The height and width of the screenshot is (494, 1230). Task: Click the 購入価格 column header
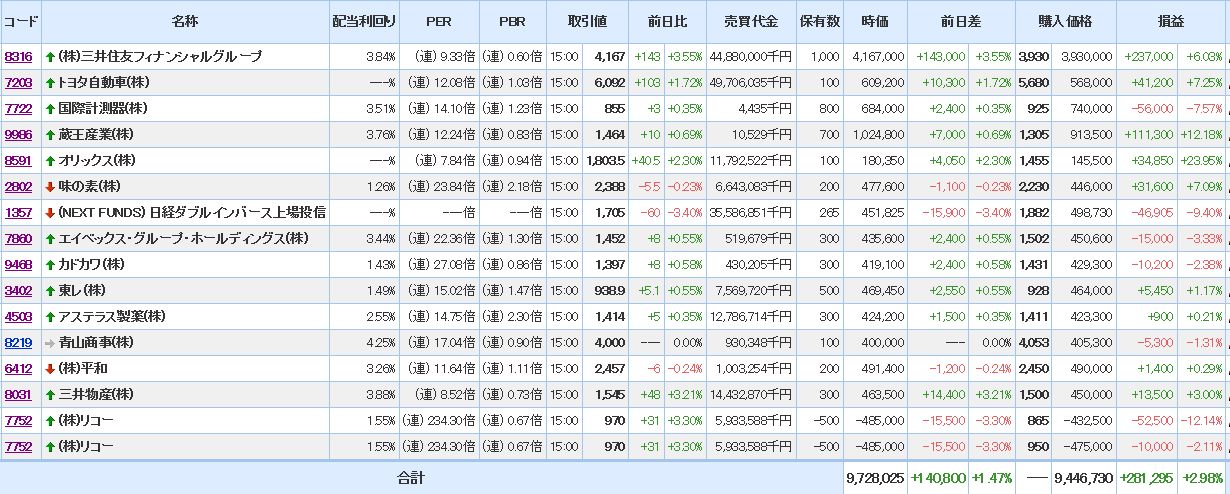point(1065,22)
